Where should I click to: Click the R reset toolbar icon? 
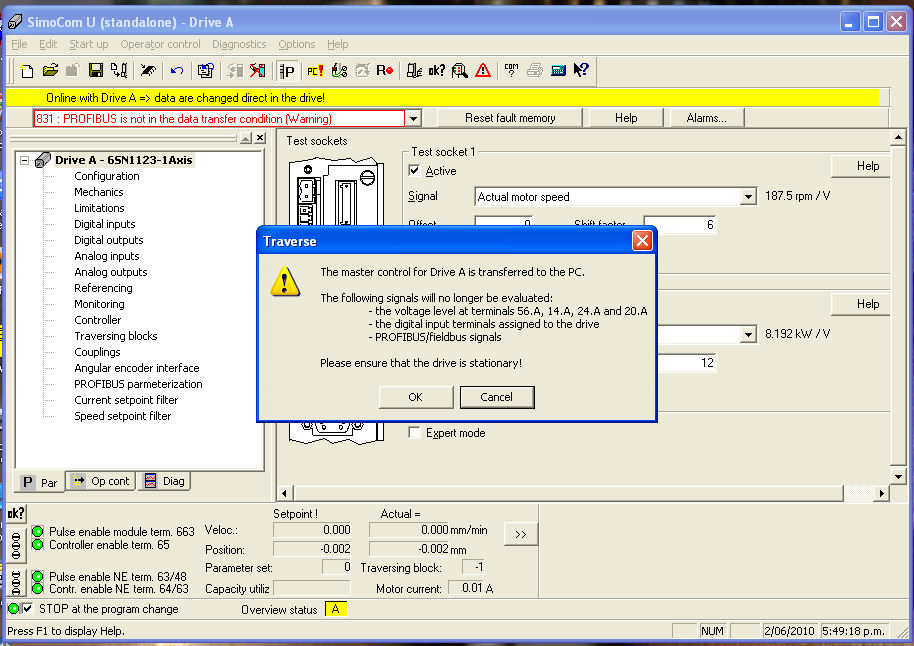pos(384,71)
